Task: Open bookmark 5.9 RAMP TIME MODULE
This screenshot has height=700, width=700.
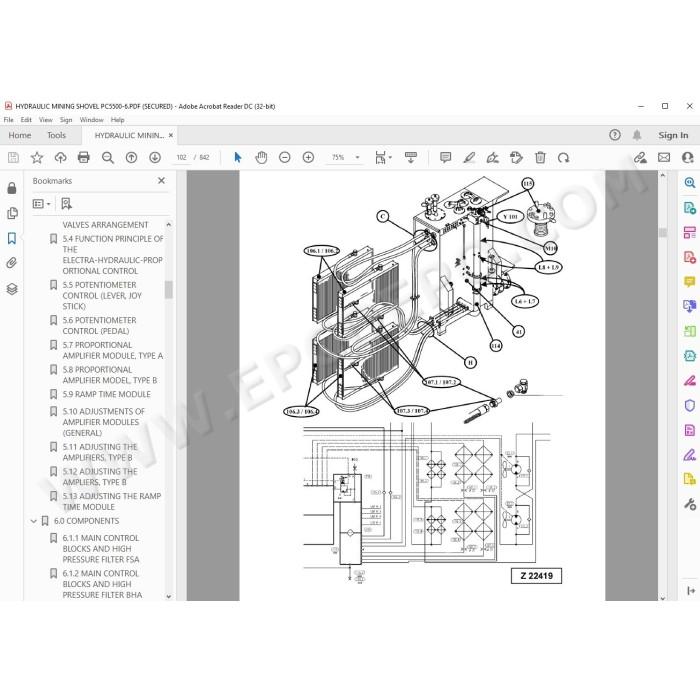Action: (106, 394)
